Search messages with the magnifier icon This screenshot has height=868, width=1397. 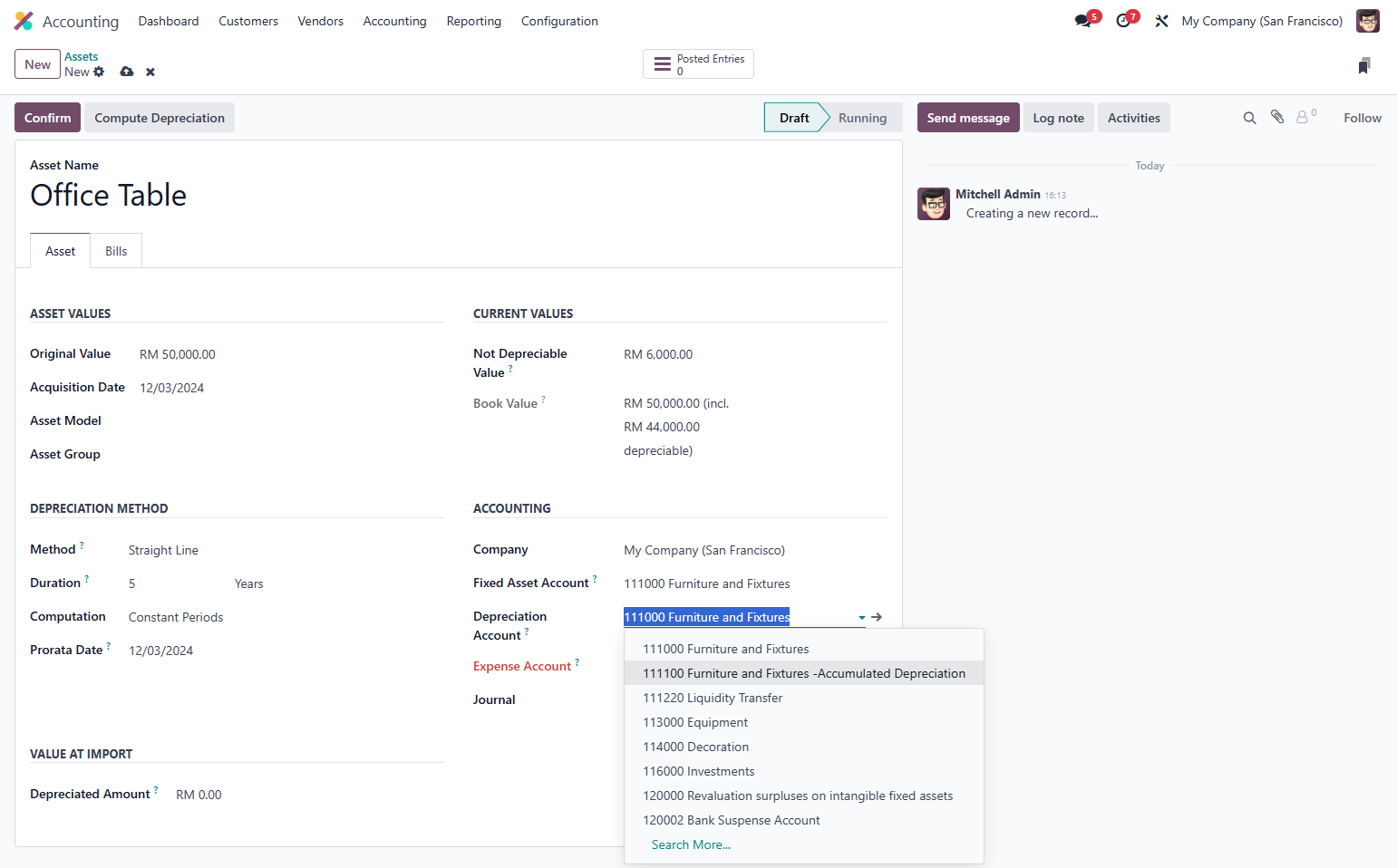click(1249, 118)
